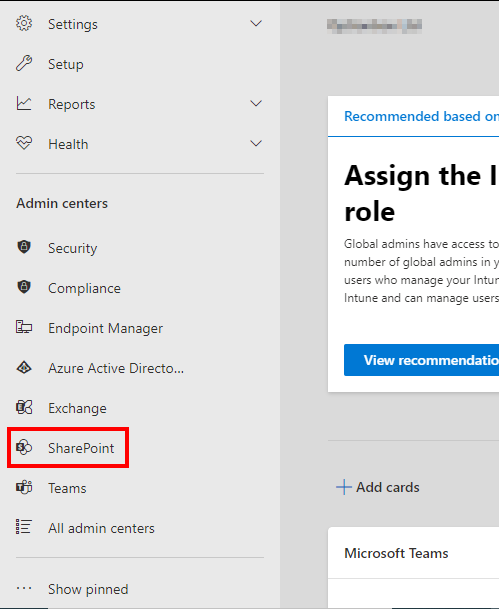Click the Compliance shield icon
Image resolution: width=499 pixels, height=609 pixels.
point(24,287)
